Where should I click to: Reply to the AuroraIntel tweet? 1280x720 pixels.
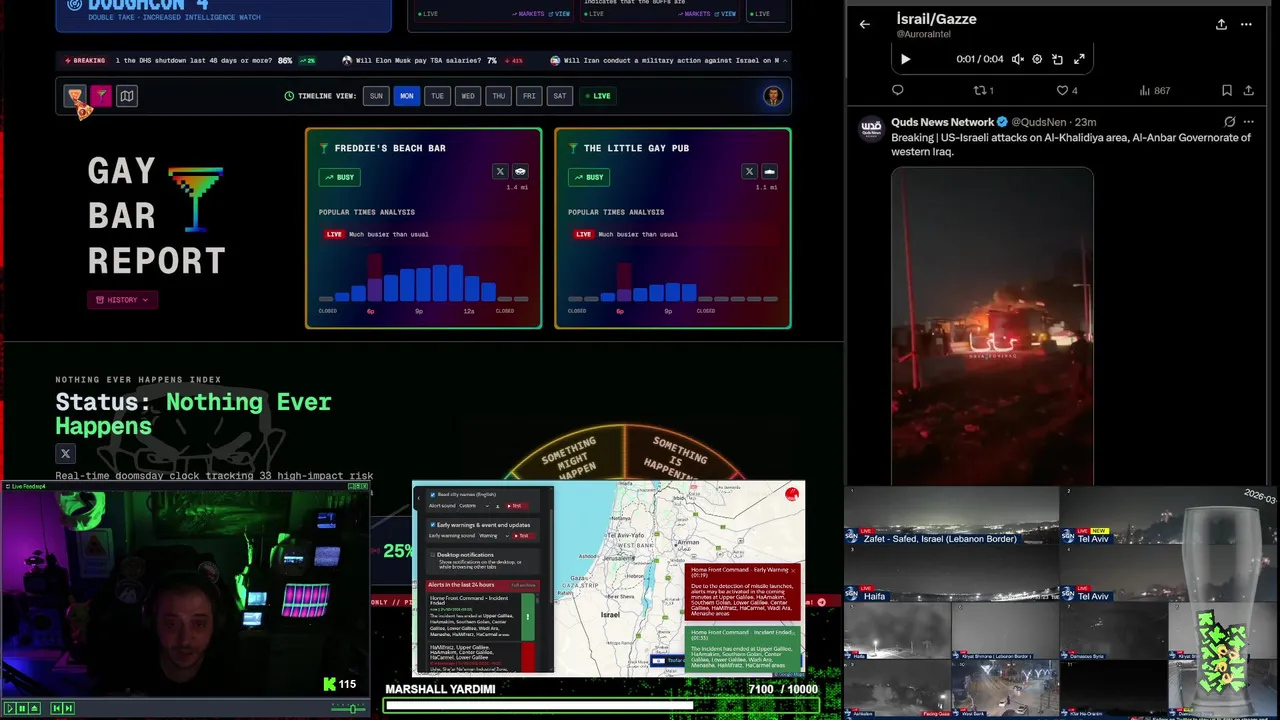tap(897, 90)
